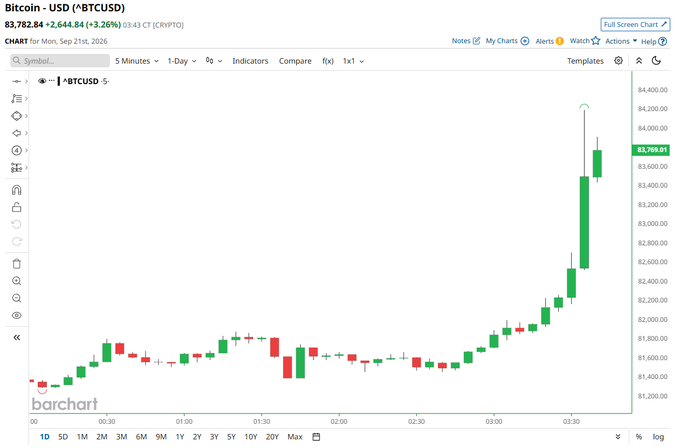This screenshot has height=448, width=680.
Task: Click the green high-of-day marker arc
Action: pyautogui.click(x=584, y=106)
